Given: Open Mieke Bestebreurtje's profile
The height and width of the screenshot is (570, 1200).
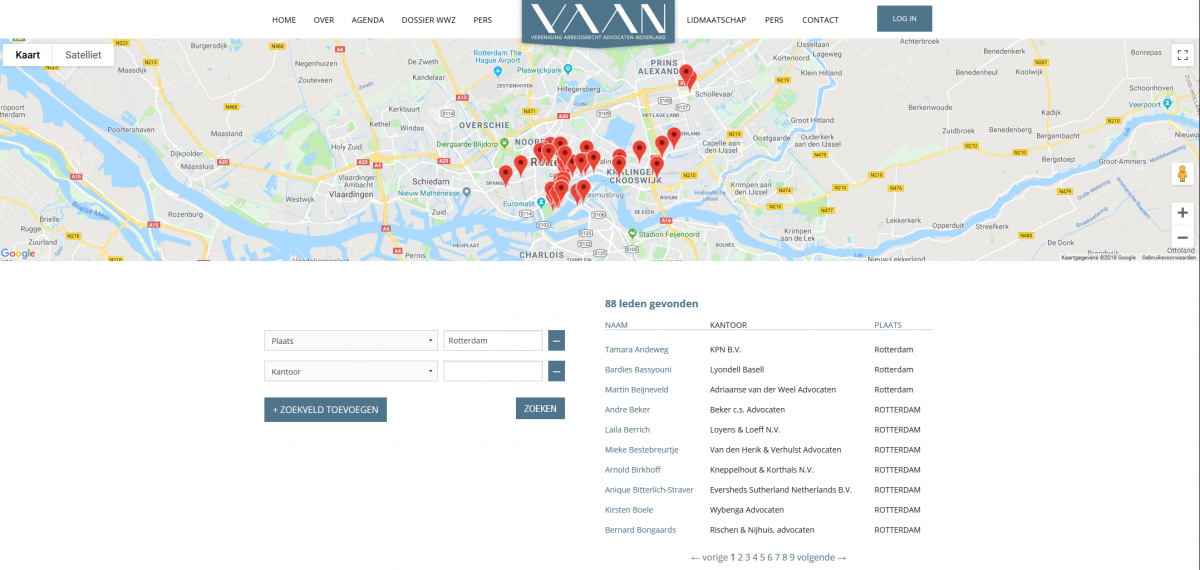Looking at the screenshot, I should coord(641,450).
